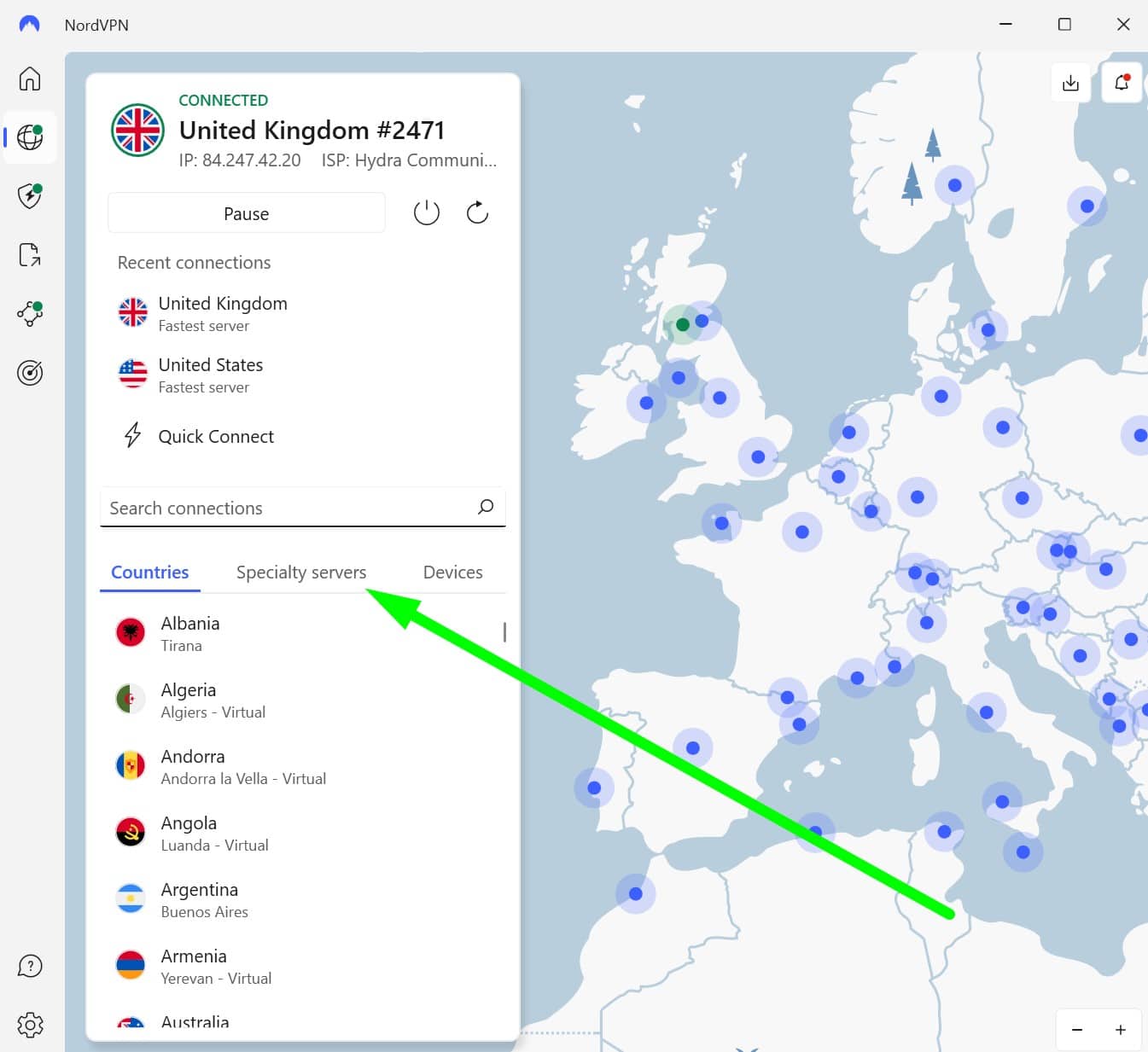Viewport: 1148px width, 1052px height.
Task: Reconnect to recent United Kingdom fastest server
Action: (303, 313)
